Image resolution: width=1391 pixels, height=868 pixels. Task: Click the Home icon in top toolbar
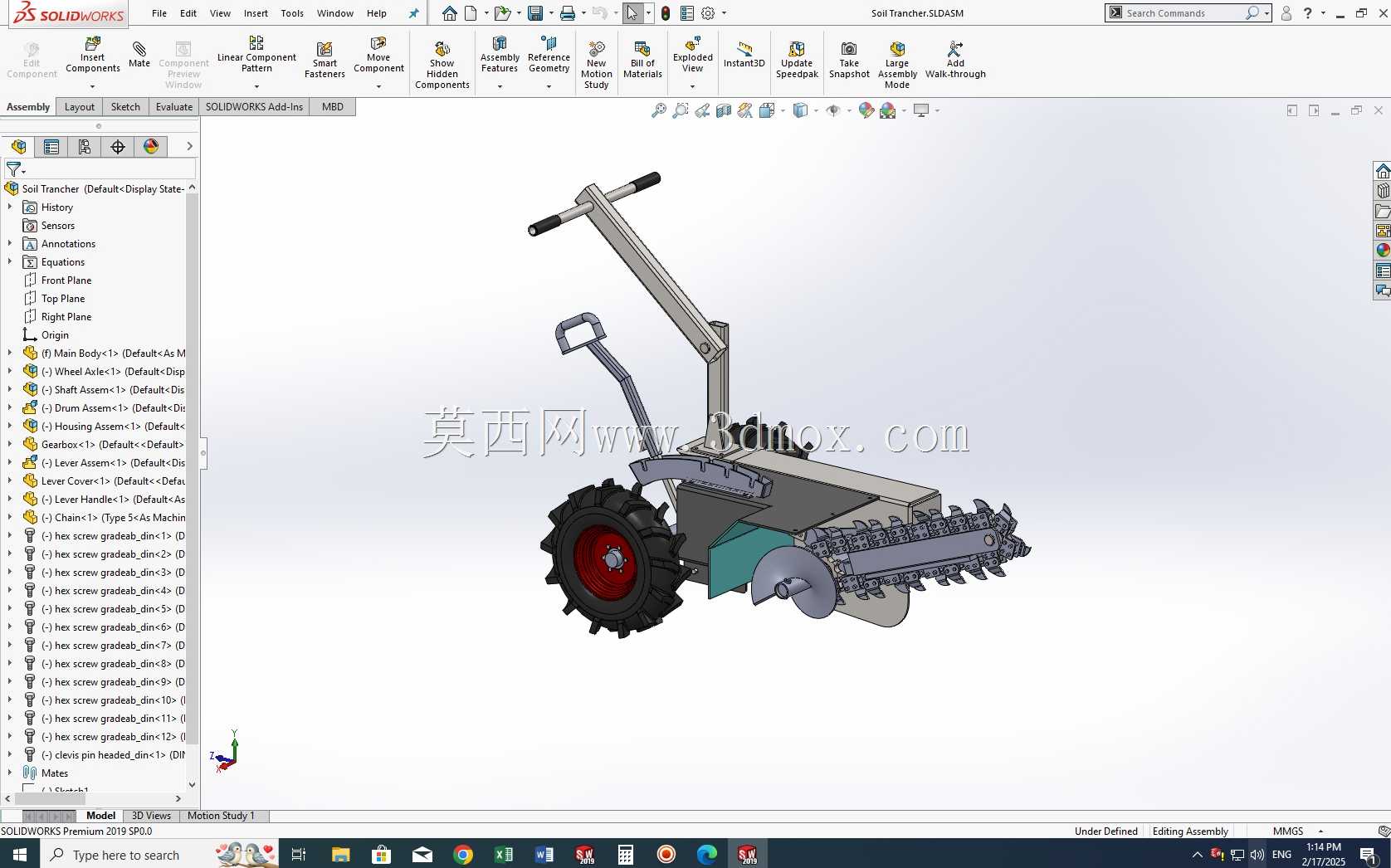(x=449, y=13)
